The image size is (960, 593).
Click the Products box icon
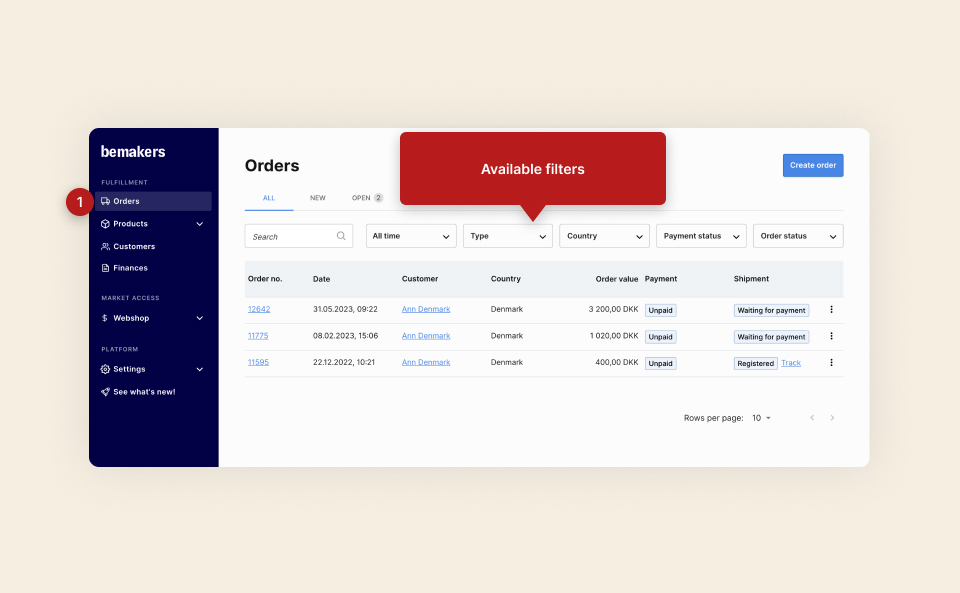(105, 223)
